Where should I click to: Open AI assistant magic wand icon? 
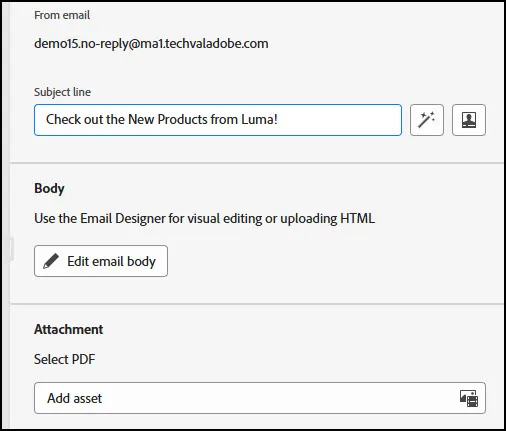[x=427, y=120]
